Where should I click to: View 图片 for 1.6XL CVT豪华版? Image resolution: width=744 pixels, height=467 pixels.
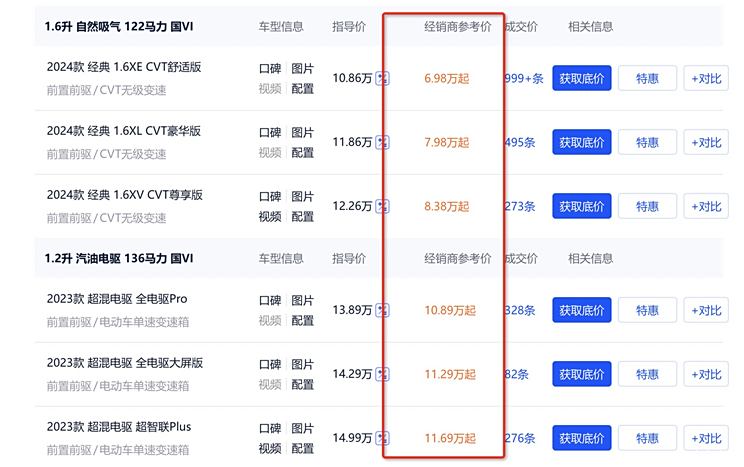(302, 132)
